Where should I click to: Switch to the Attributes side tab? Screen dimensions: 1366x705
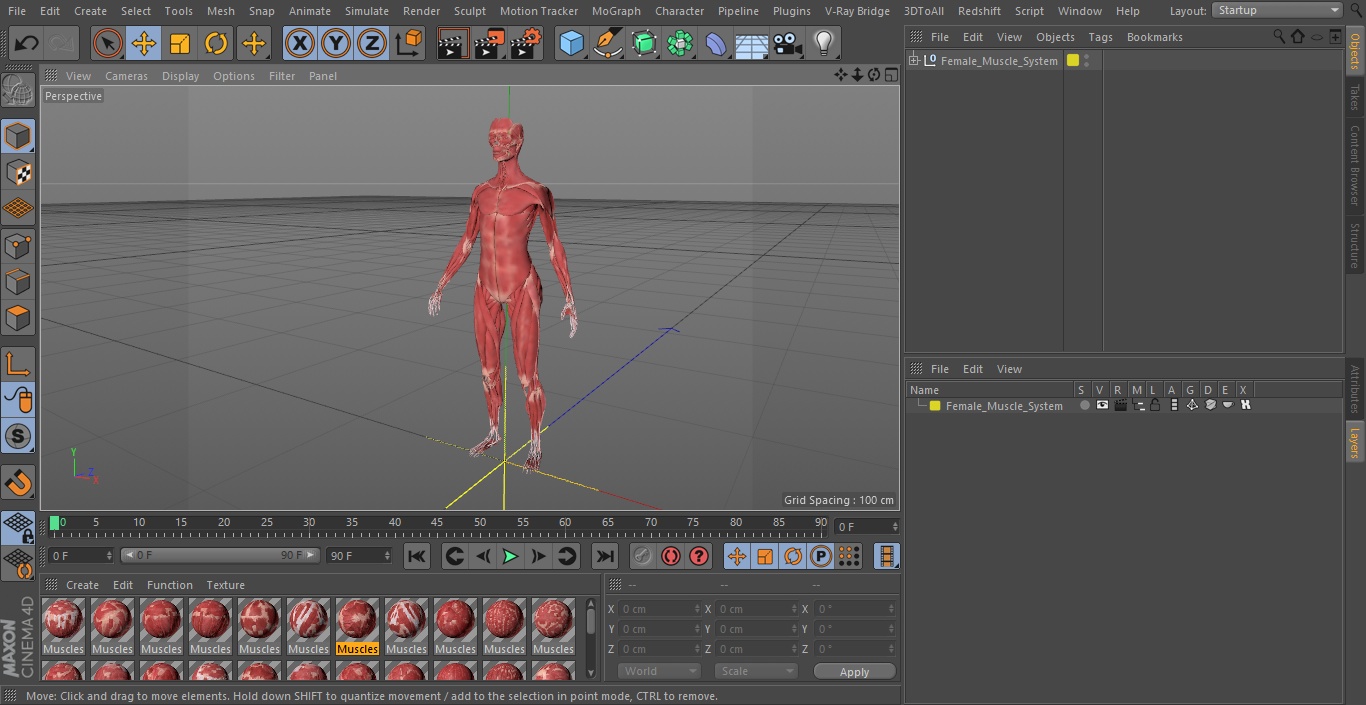[x=1355, y=389]
